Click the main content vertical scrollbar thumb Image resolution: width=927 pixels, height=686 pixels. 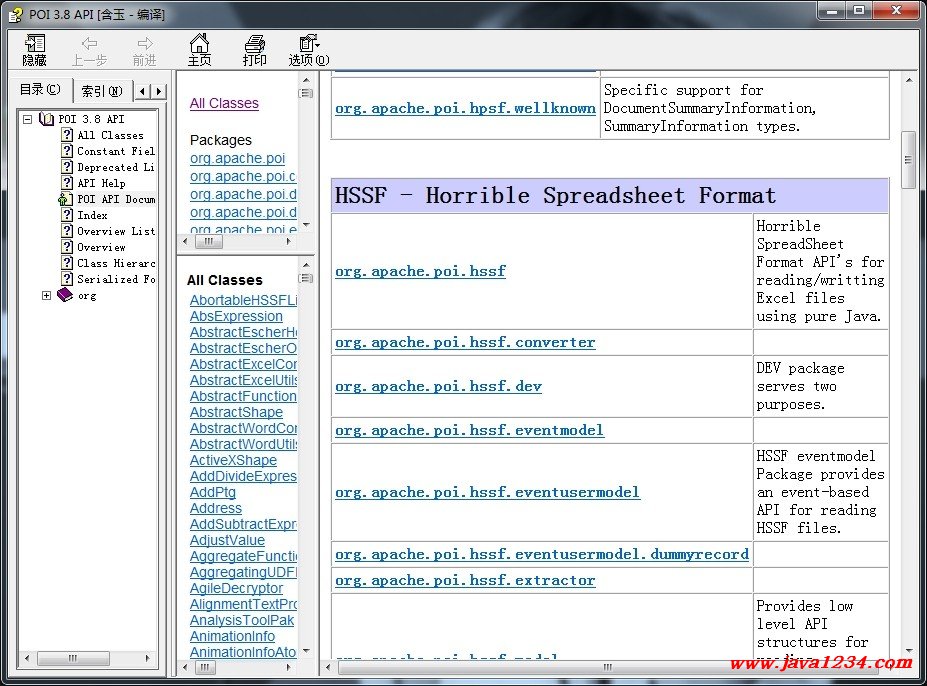point(907,160)
